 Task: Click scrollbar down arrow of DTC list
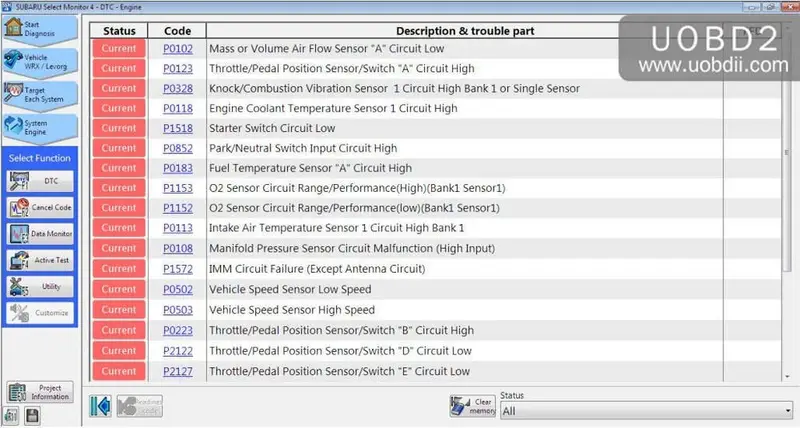click(x=787, y=376)
